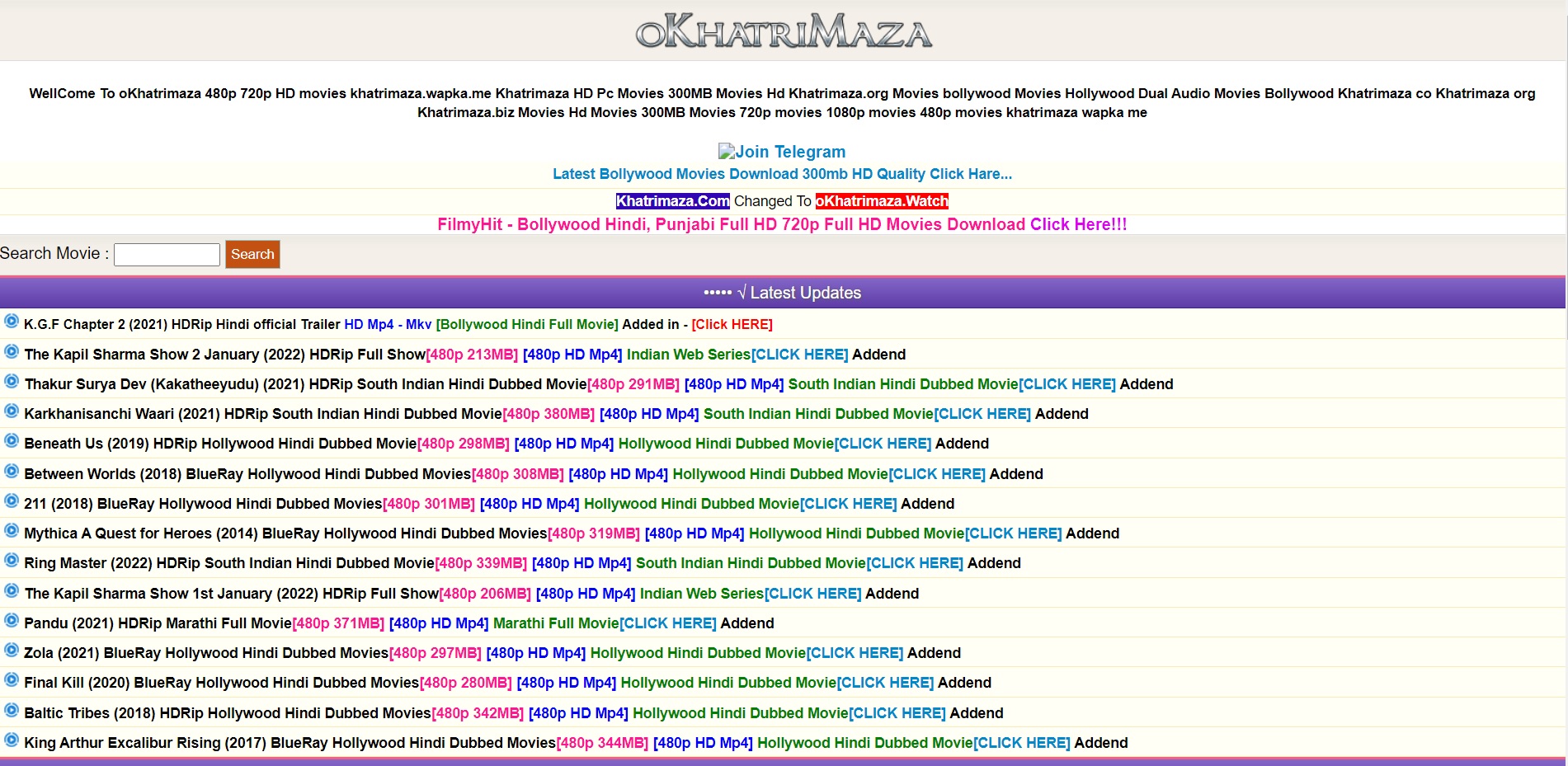Open Latest Bollywood Movies Download 300mb link
Image resolution: width=1568 pixels, height=766 pixels.
(782, 174)
